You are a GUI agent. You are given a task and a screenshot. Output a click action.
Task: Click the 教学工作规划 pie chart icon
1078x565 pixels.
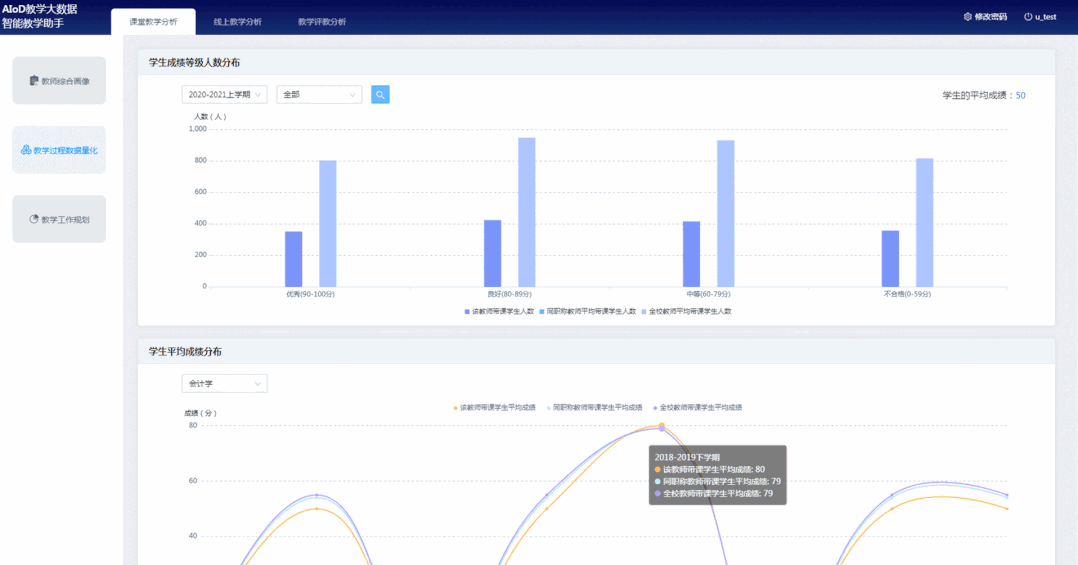coord(34,219)
